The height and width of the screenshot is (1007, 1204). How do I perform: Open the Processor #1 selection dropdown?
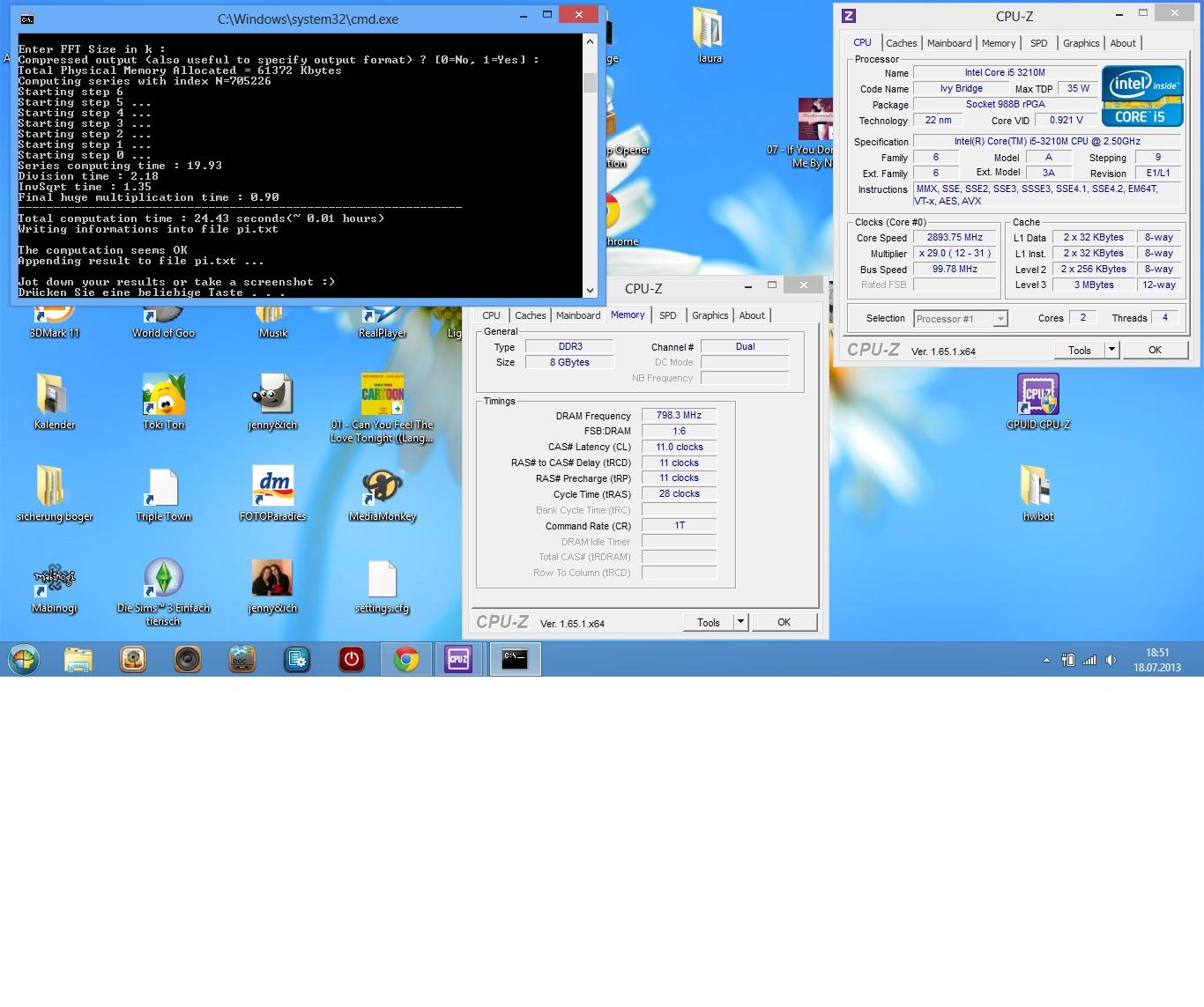tap(960, 319)
